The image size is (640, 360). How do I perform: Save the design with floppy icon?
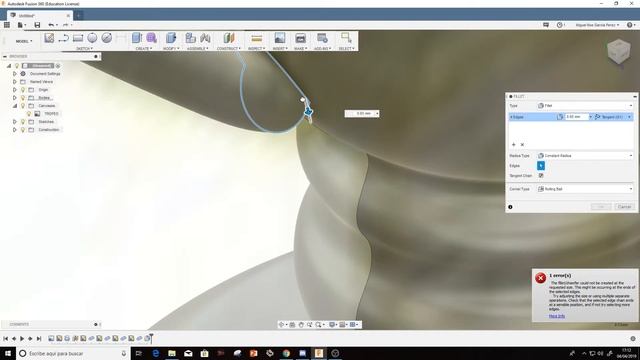[x=37, y=25]
